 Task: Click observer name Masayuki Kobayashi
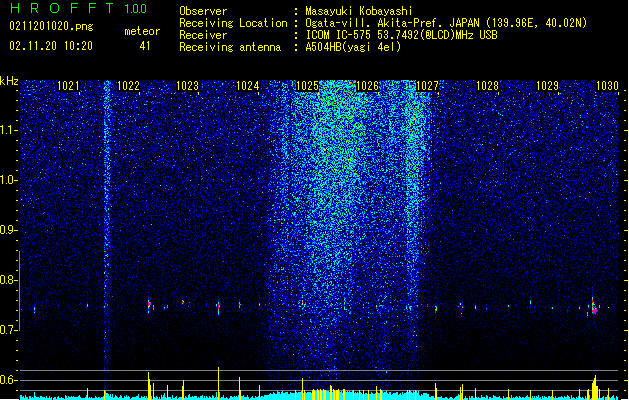point(359,11)
